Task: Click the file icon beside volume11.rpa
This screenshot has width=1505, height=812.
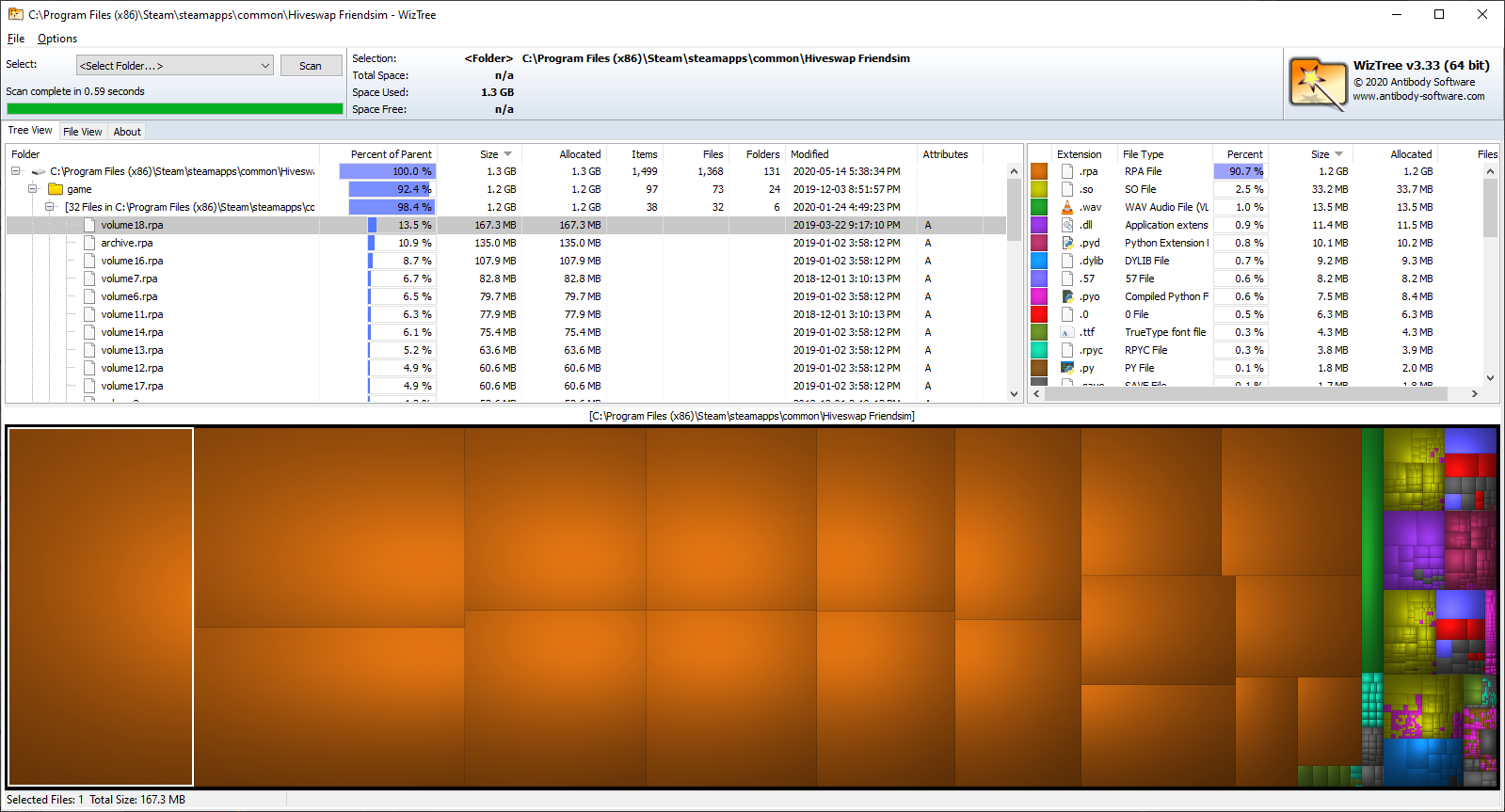Action: [x=89, y=314]
